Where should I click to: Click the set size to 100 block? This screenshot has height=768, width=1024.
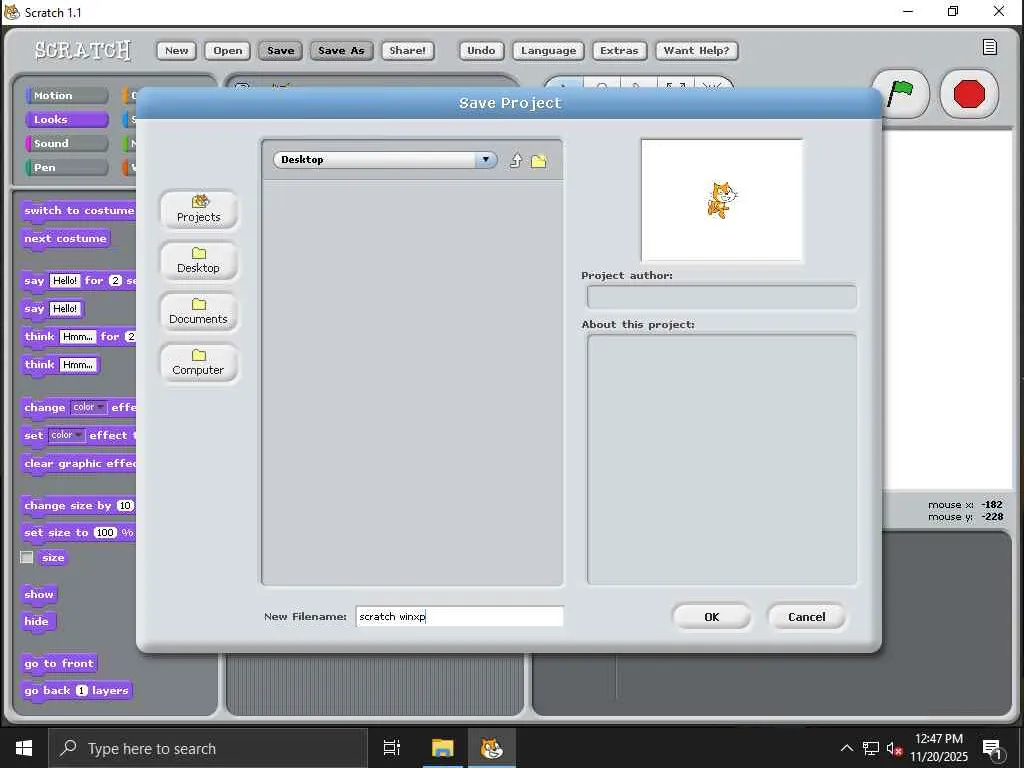click(78, 533)
